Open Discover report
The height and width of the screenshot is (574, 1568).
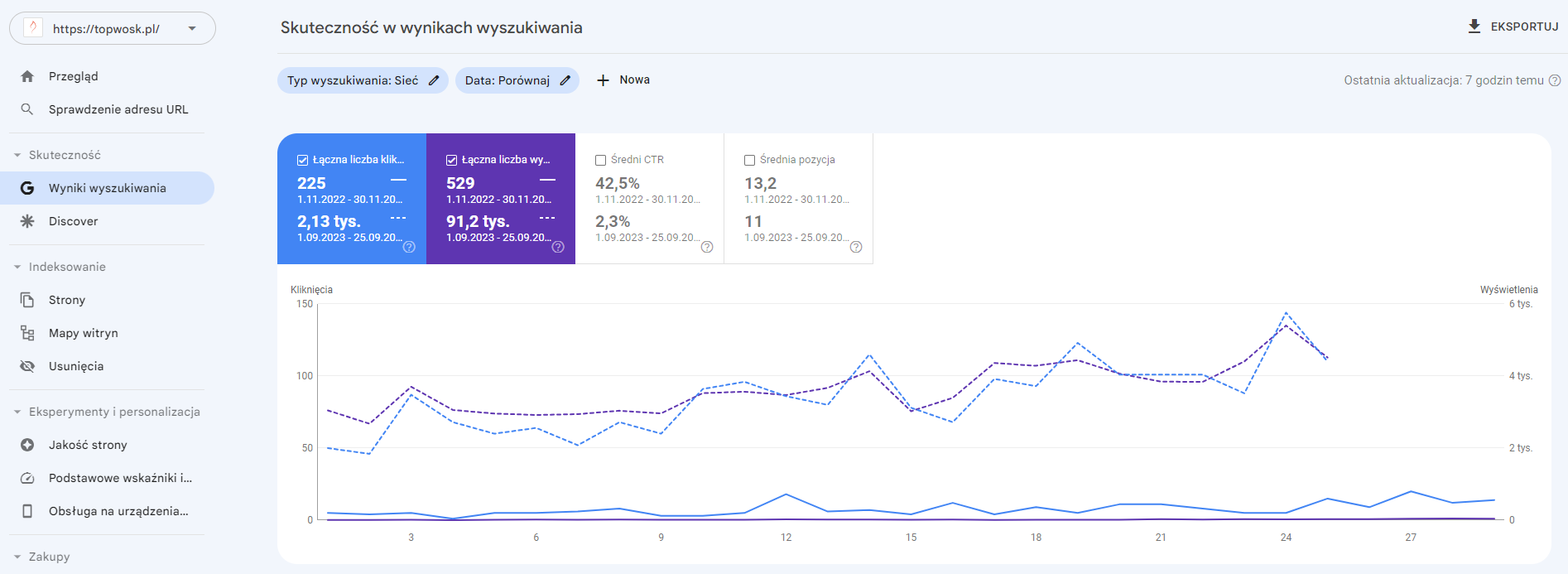coord(107,221)
